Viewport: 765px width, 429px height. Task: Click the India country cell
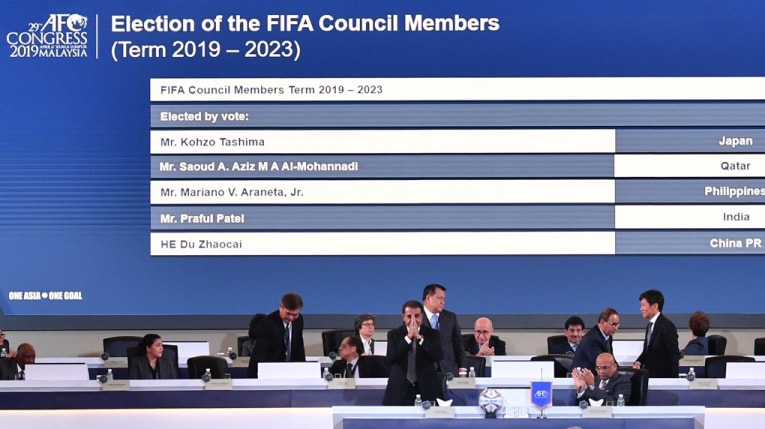click(x=690, y=217)
